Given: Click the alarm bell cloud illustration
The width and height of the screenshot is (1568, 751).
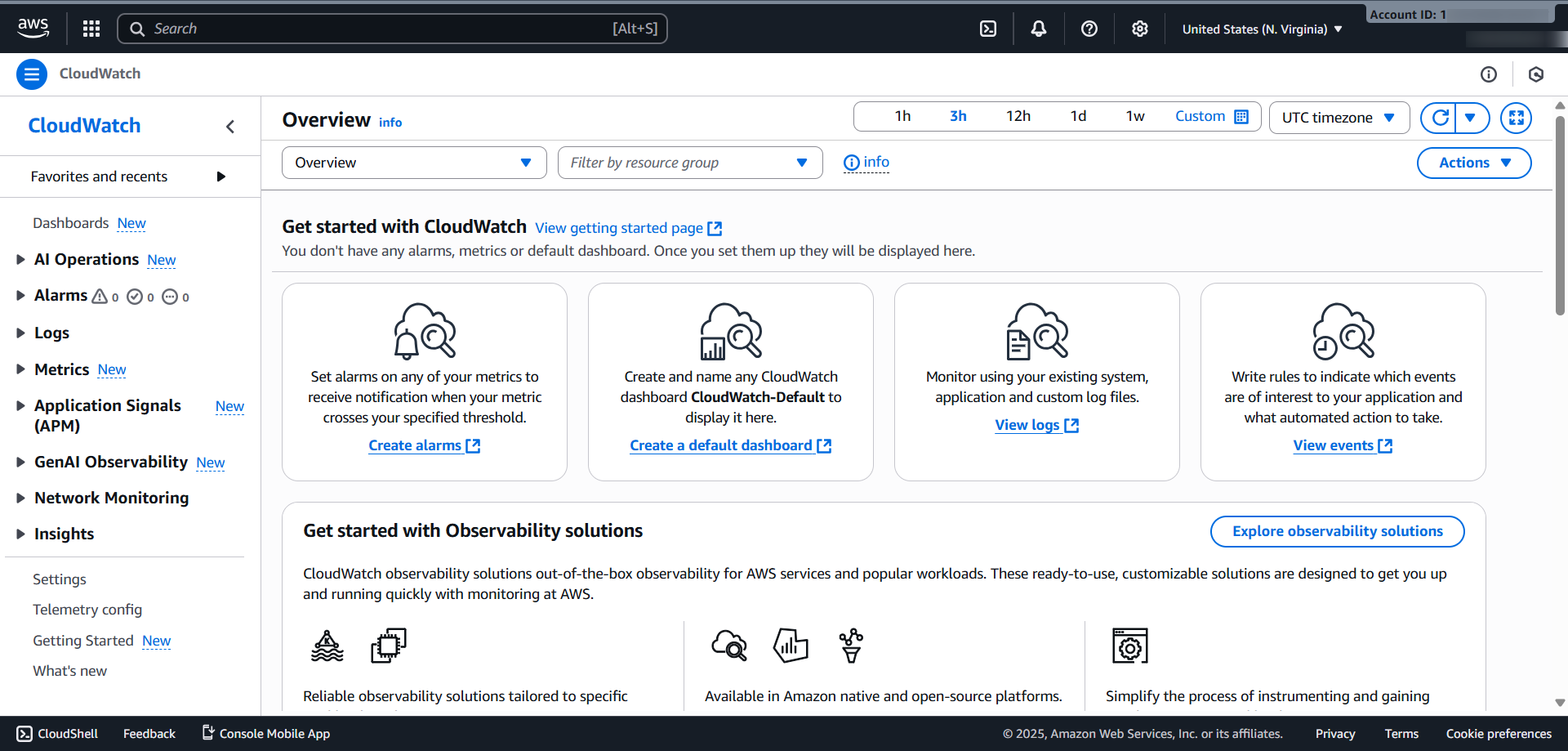Looking at the screenshot, I should (425, 330).
